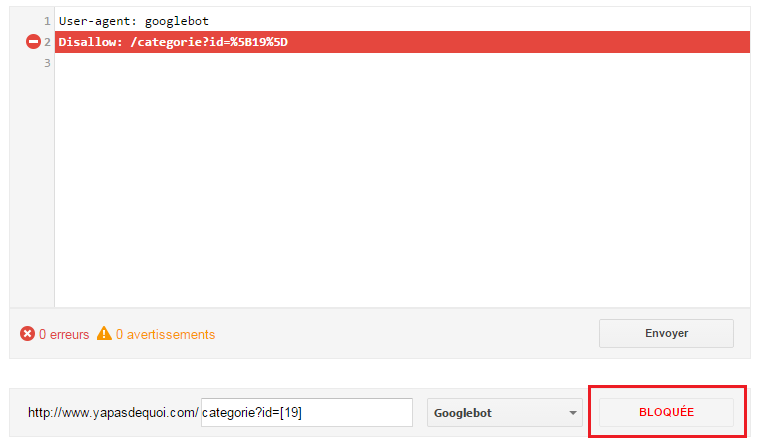Place cursor on empty line 3 of editor

pyautogui.click(x=402, y=63)
